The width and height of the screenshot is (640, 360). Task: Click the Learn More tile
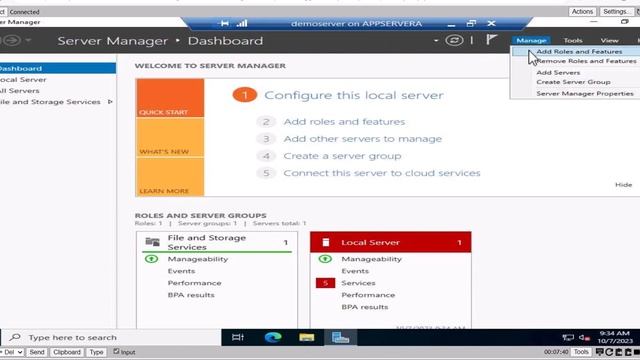(x=170, y=177)
